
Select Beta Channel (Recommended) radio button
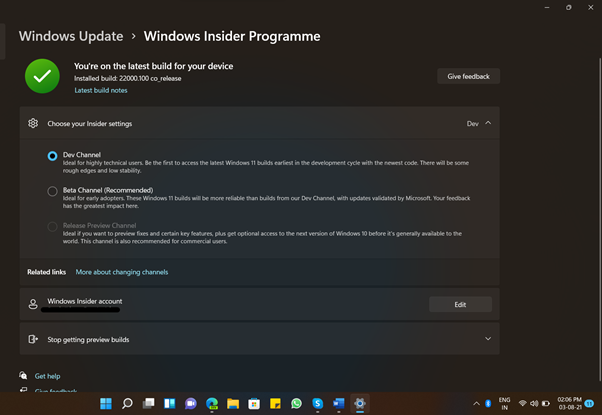click(53, 191)
